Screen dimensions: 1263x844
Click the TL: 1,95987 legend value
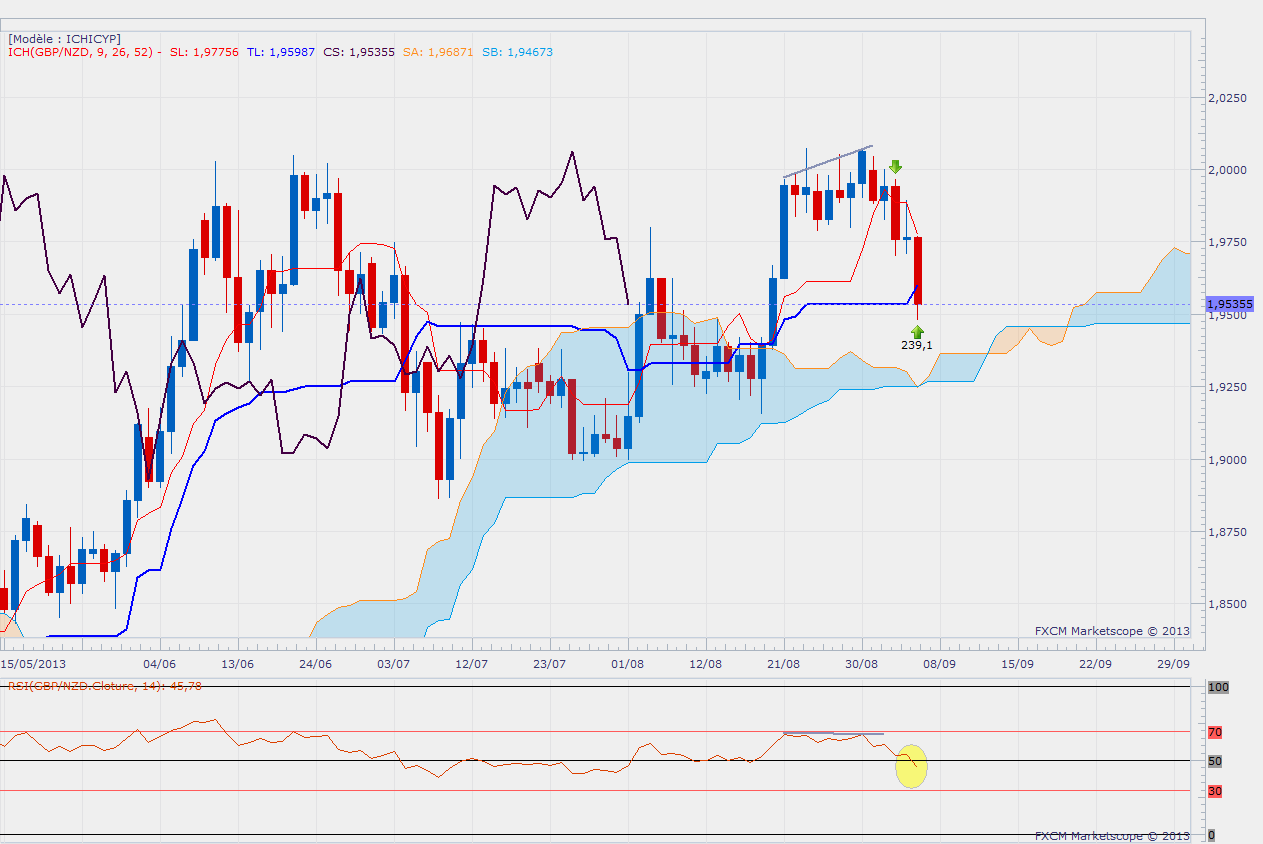281,52
